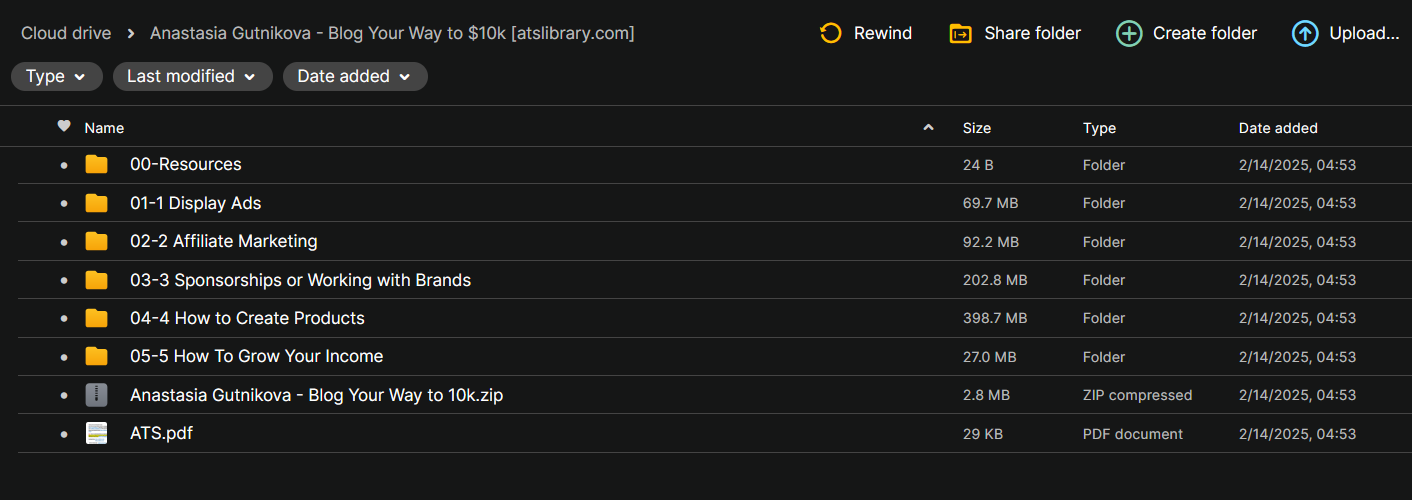
Task: Click the 00-Resources folder icon
Action: tap(96, 165)
